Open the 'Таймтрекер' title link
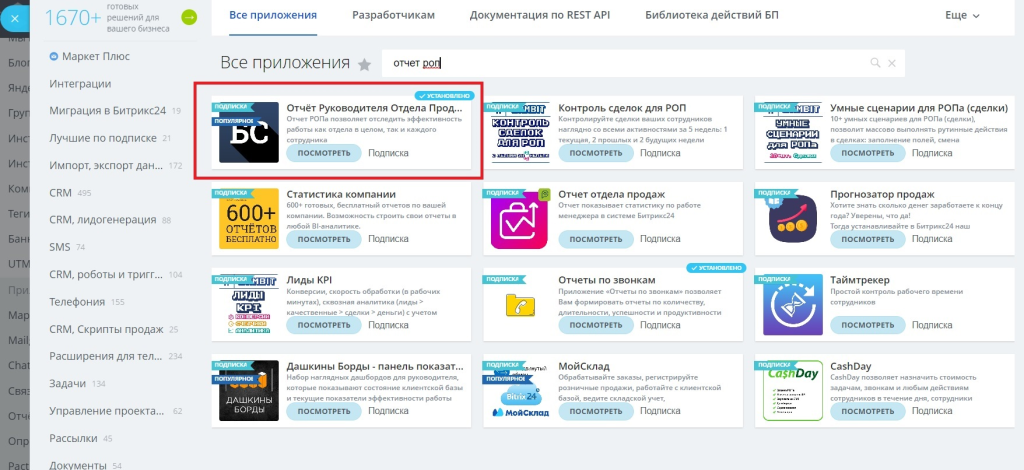 coord(860,280)
